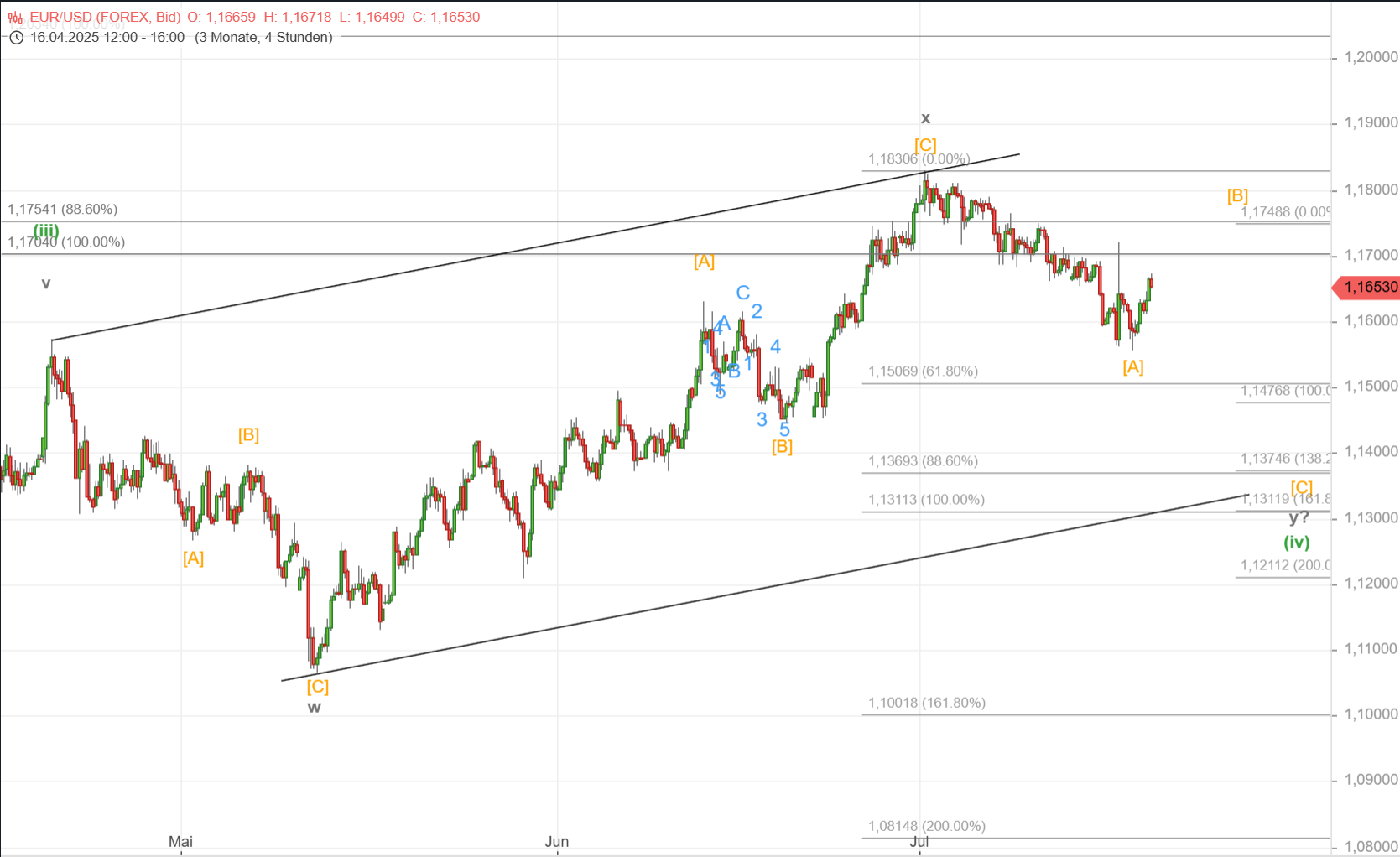Click the 1,10018 (161.80%) Fibonacci label
The width and height of the screenshot is (1400, 857).
[x=926, y=703]
